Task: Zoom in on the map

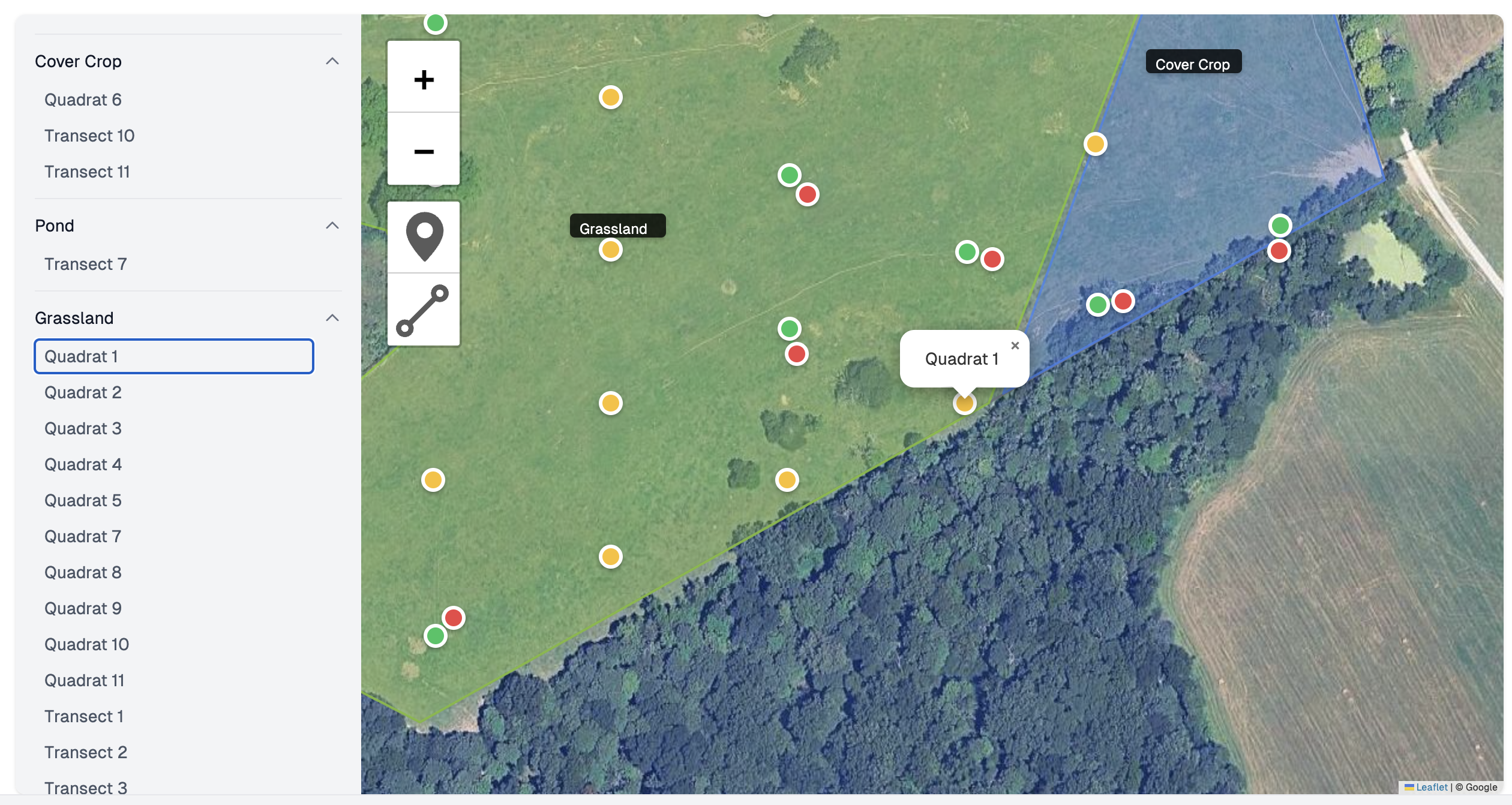Action: click(x=424, y=79)
